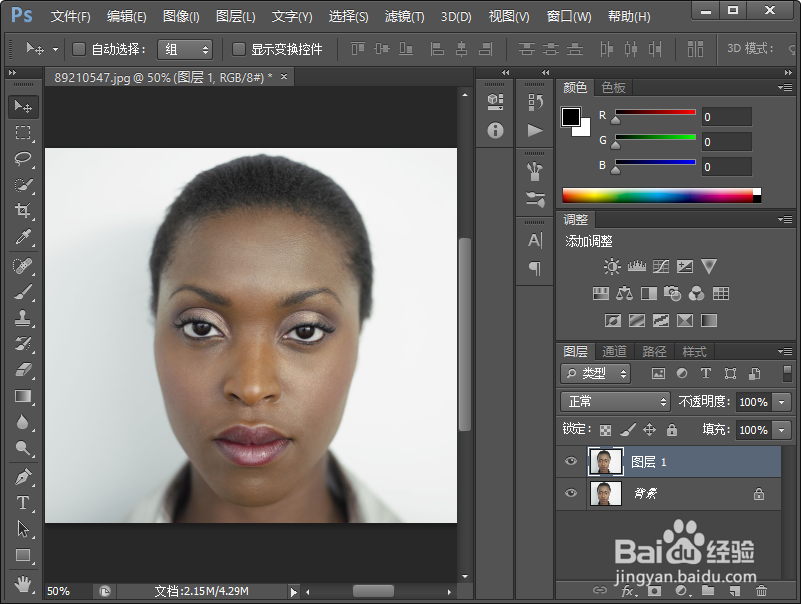Select the Horizontal Type tool
The width and height of the screenshot is (801, 604).
23,503
